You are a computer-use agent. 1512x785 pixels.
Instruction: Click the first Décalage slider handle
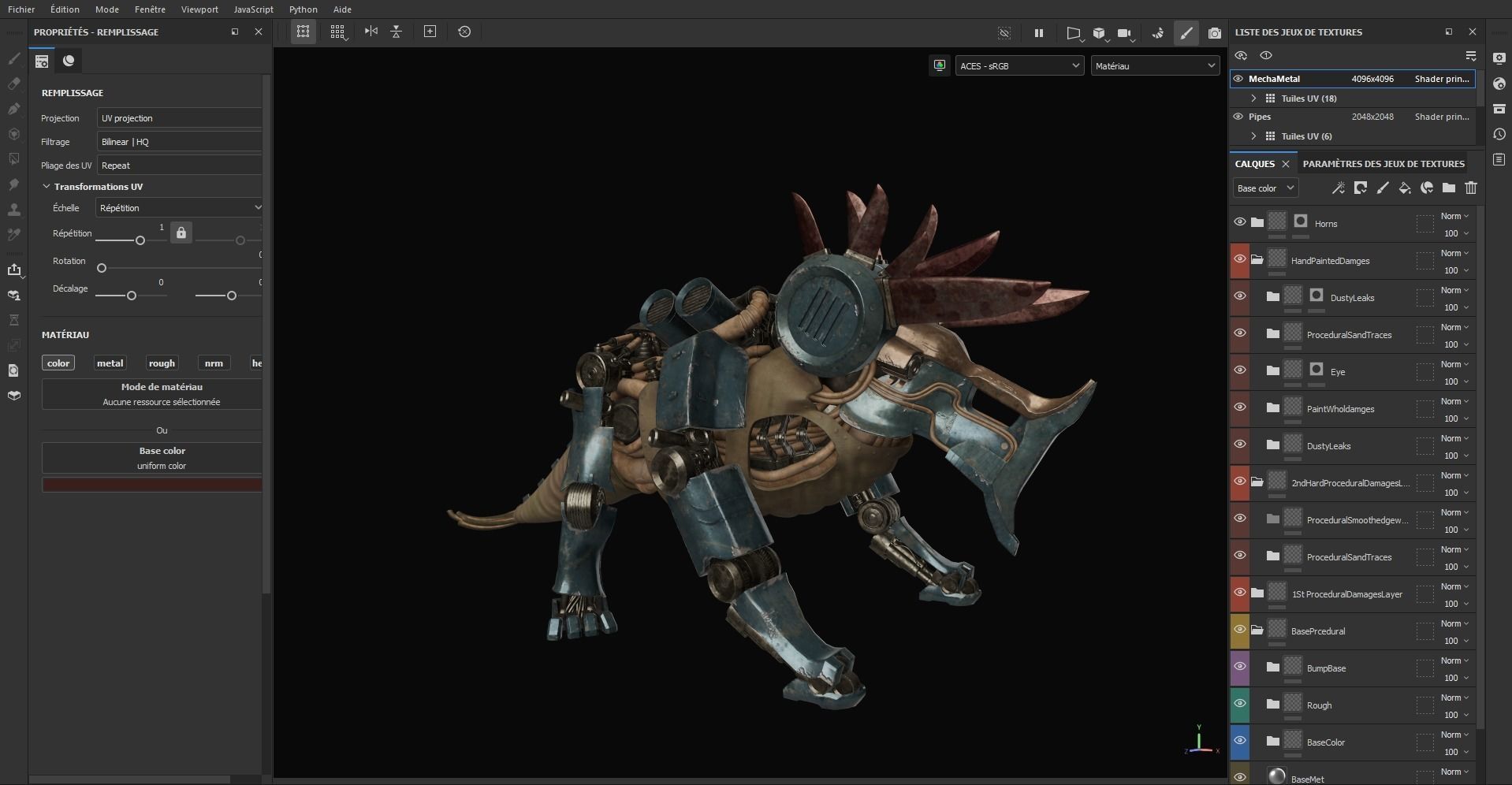[132, 296]
